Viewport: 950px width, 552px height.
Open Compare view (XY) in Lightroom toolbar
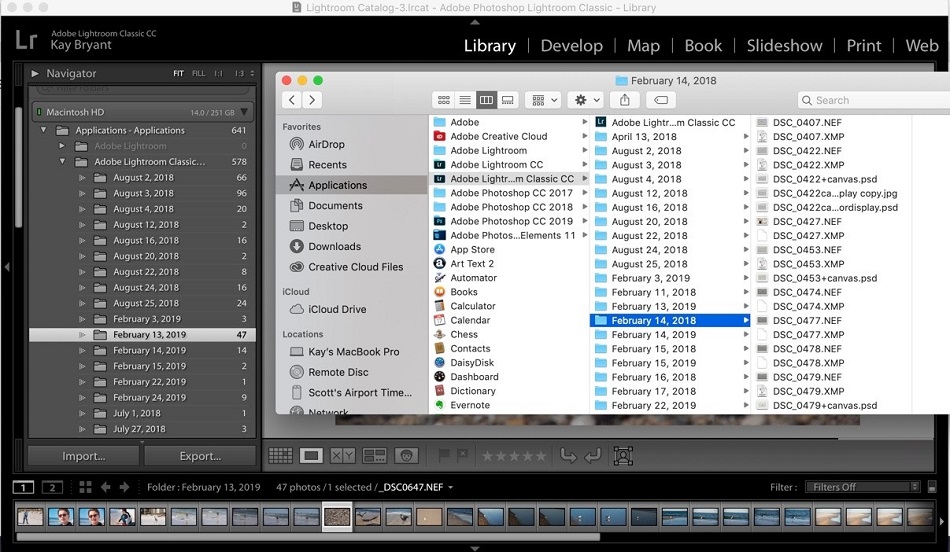tap(342, 456)
